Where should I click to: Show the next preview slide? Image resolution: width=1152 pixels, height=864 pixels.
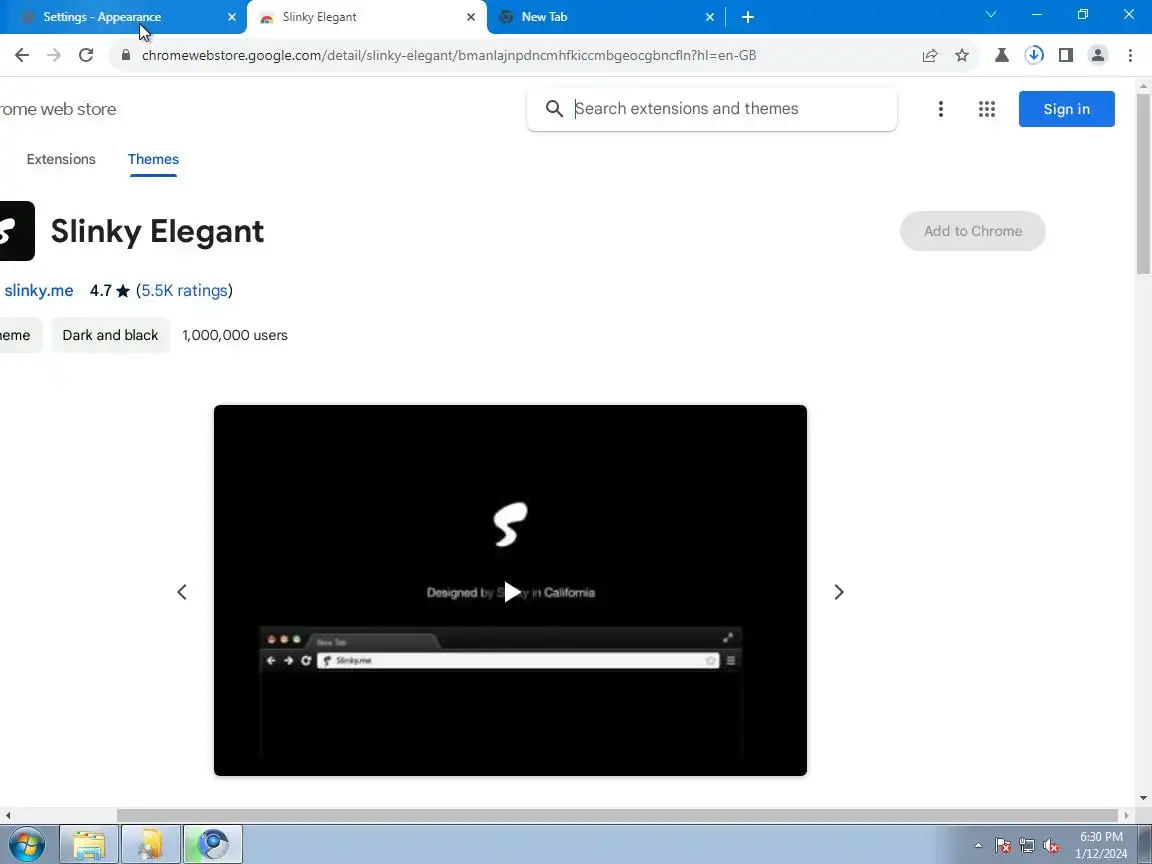tap(838, 591)
